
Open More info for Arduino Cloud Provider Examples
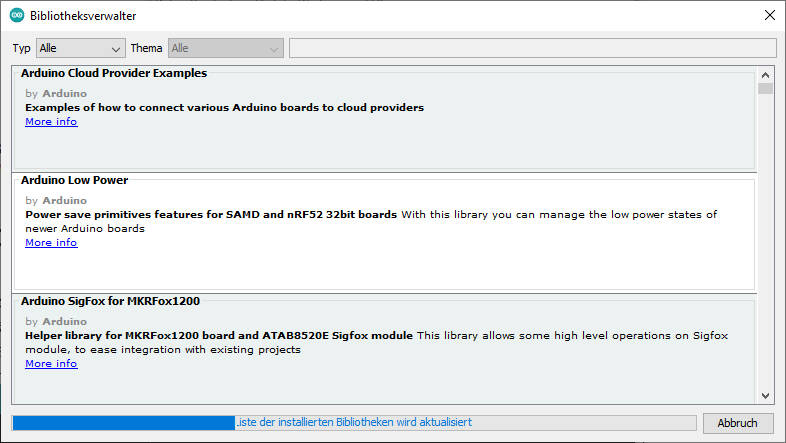(x=51, y=122)
